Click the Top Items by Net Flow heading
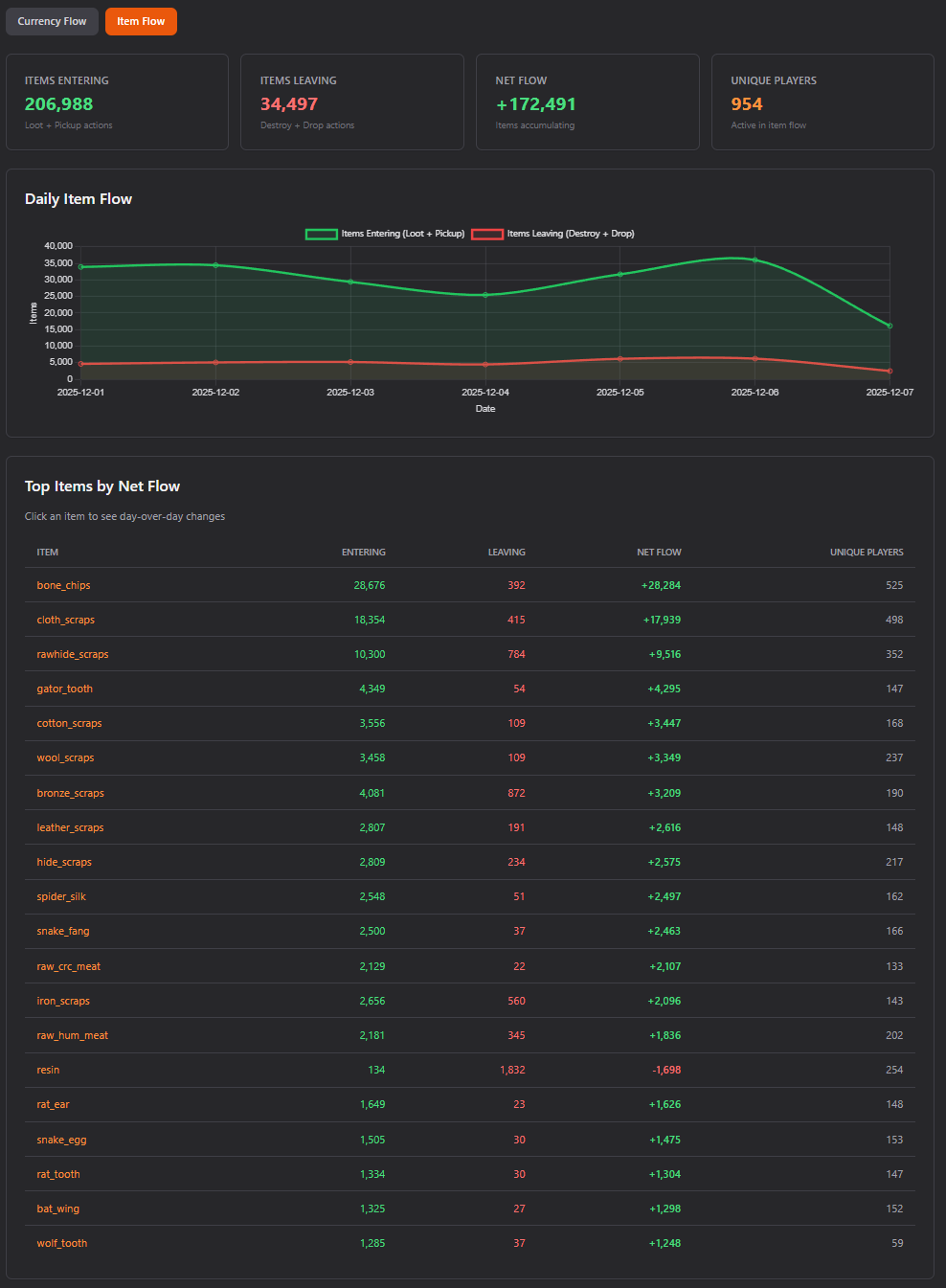Image resolution: width=946 pixels, height=1288 pixels. (x=102, y=486)
